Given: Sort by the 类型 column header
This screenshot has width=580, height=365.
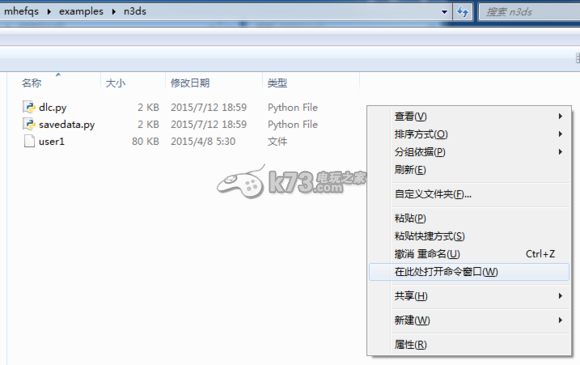Looking at the screenshot, I should (x=277, y=83).
